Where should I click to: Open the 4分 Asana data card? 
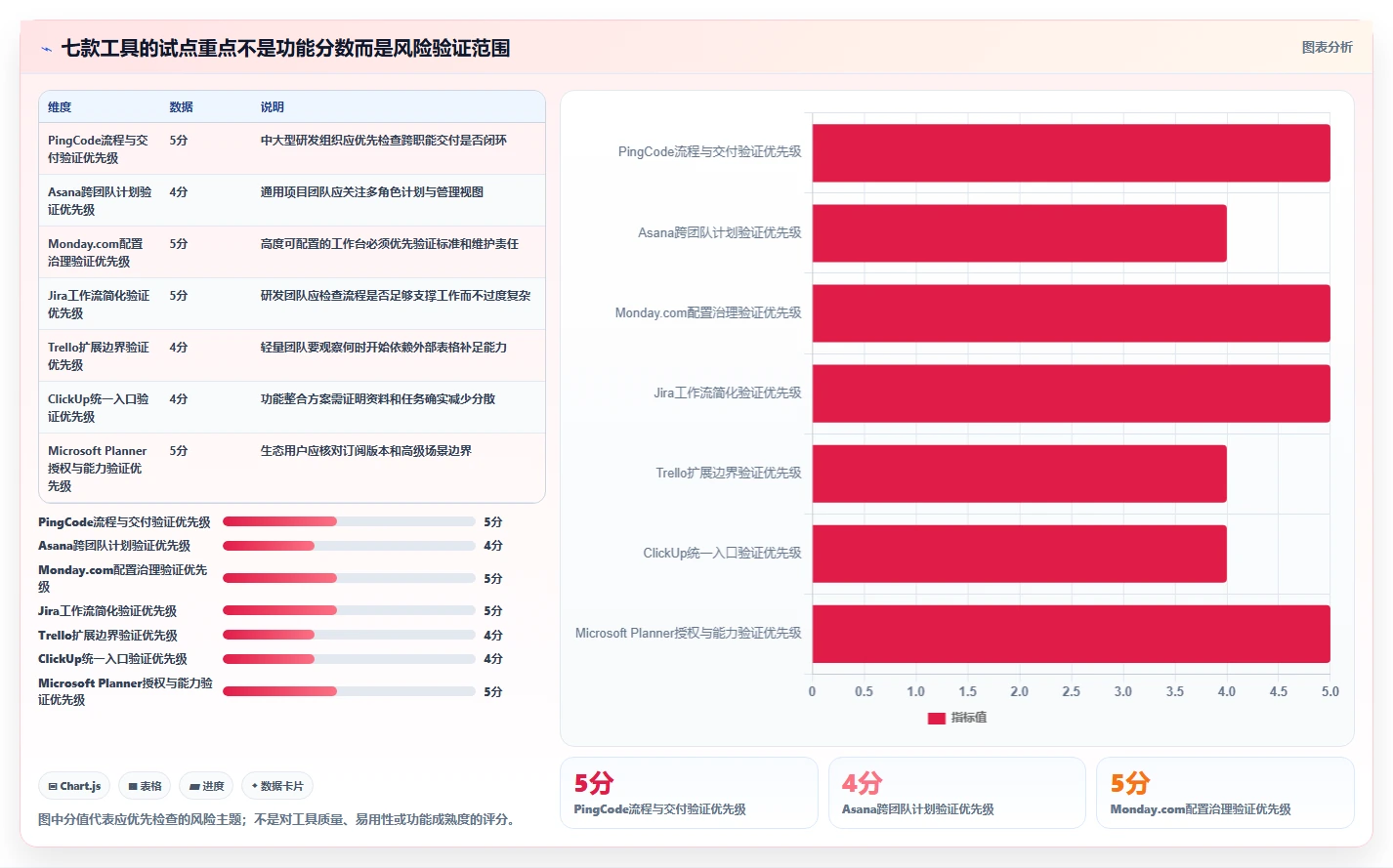[956, 793]
